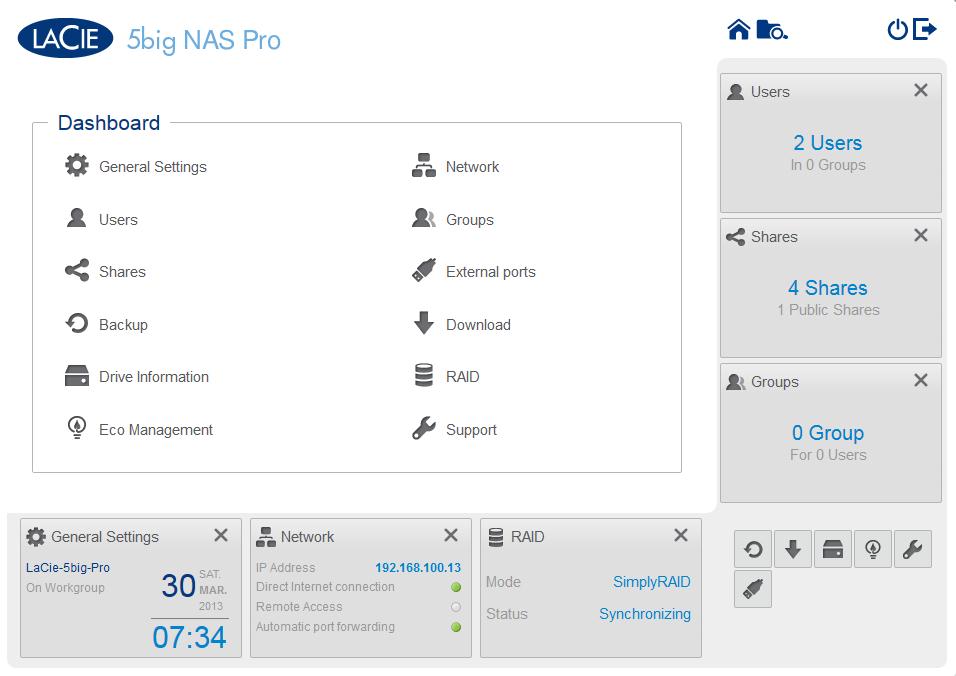
Task: Click the Users icon in Dashboard list
Action: coord(77,218)
